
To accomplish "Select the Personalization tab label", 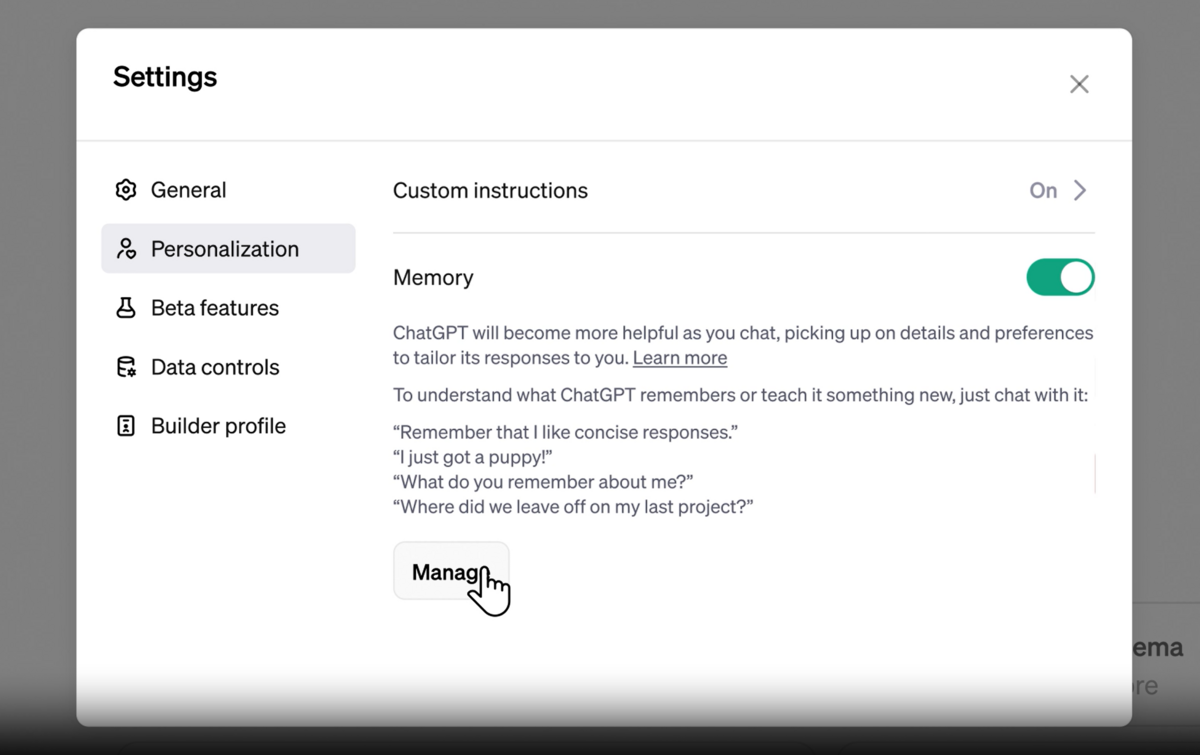I will click(x=225, y=249).
